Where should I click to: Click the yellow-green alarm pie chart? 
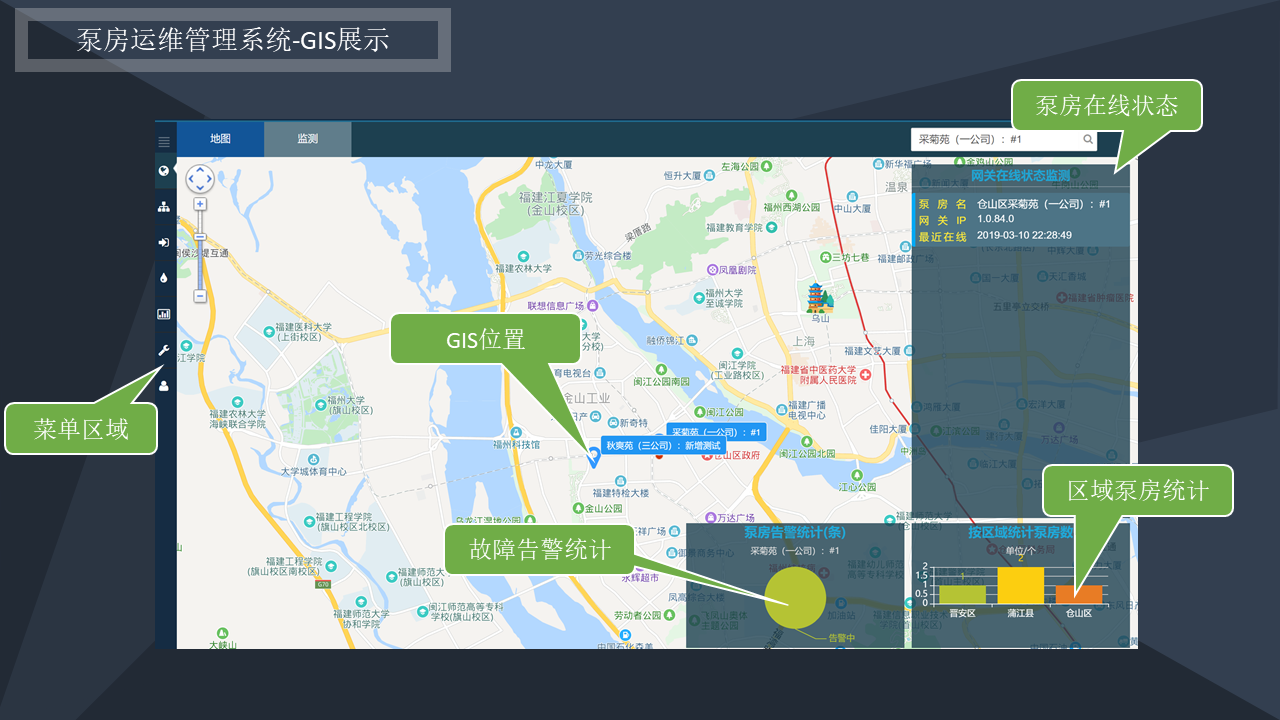tap(795, 599)
